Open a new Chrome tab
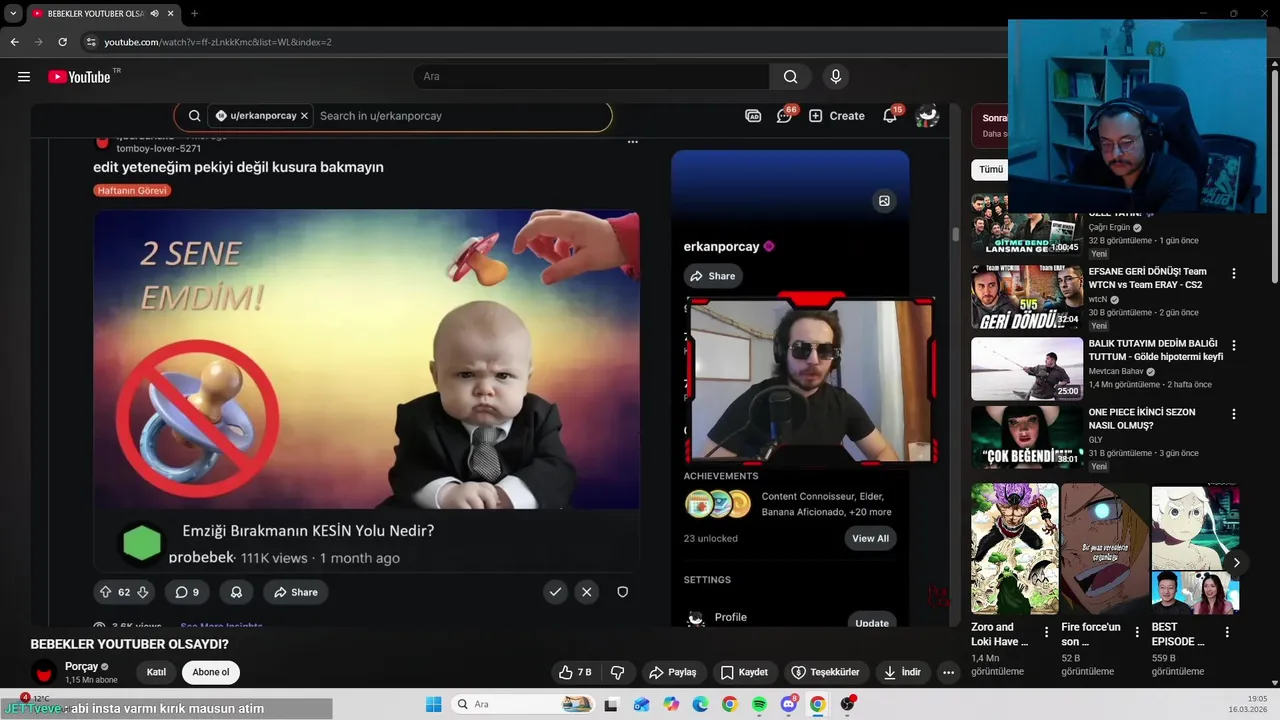The height and width of the screenshot is (720, 1280). click(194, 14)
